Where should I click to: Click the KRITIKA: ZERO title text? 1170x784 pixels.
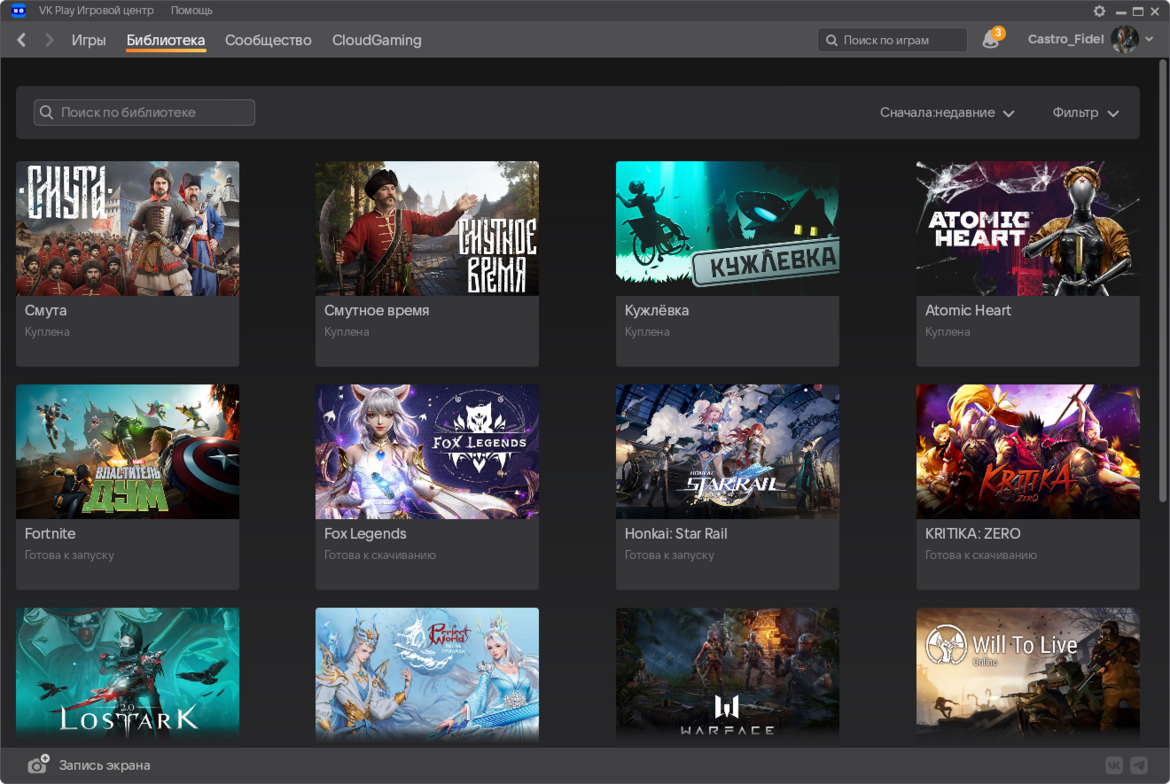(x=973, y=533)
